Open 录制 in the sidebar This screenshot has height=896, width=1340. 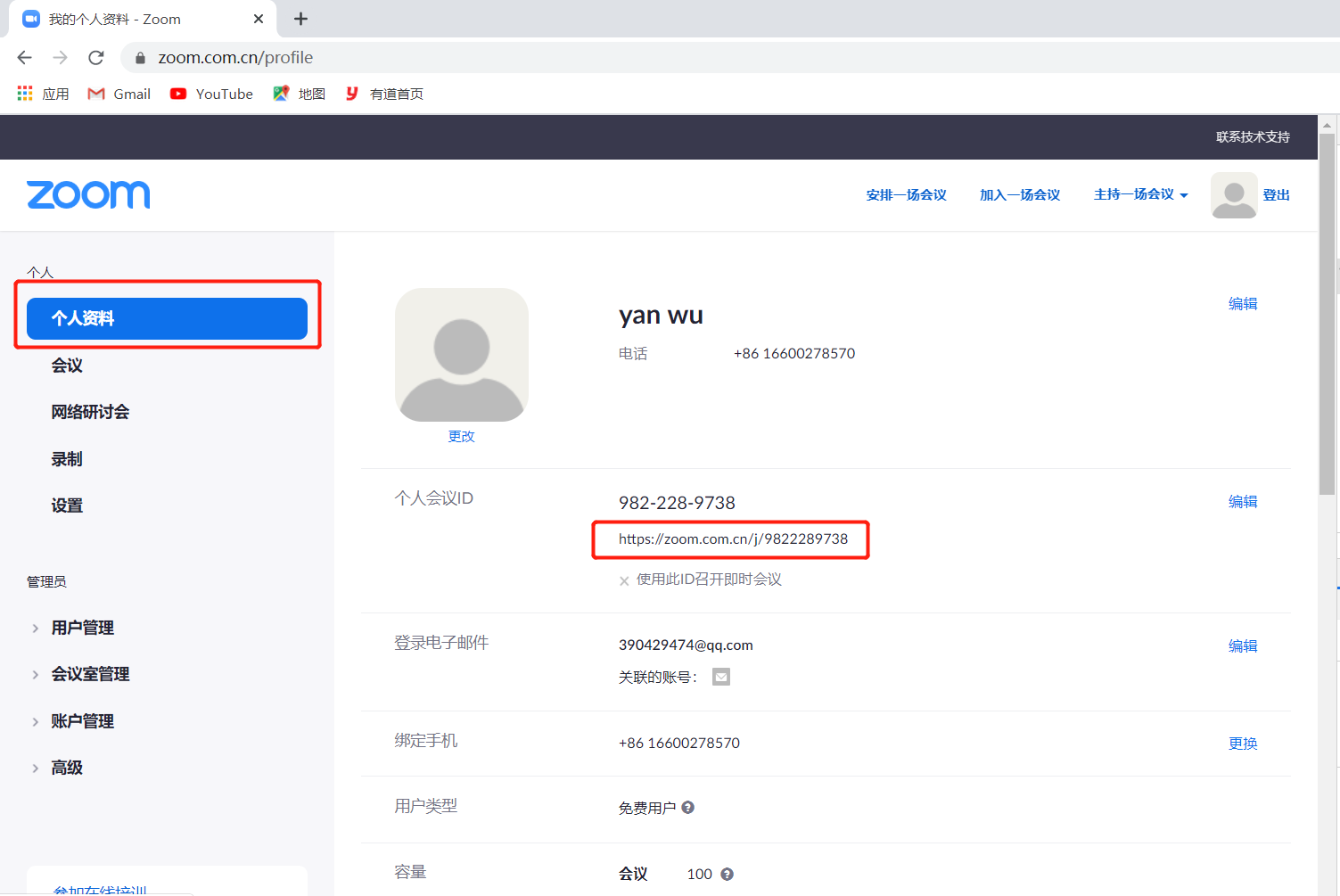point(67,459)
